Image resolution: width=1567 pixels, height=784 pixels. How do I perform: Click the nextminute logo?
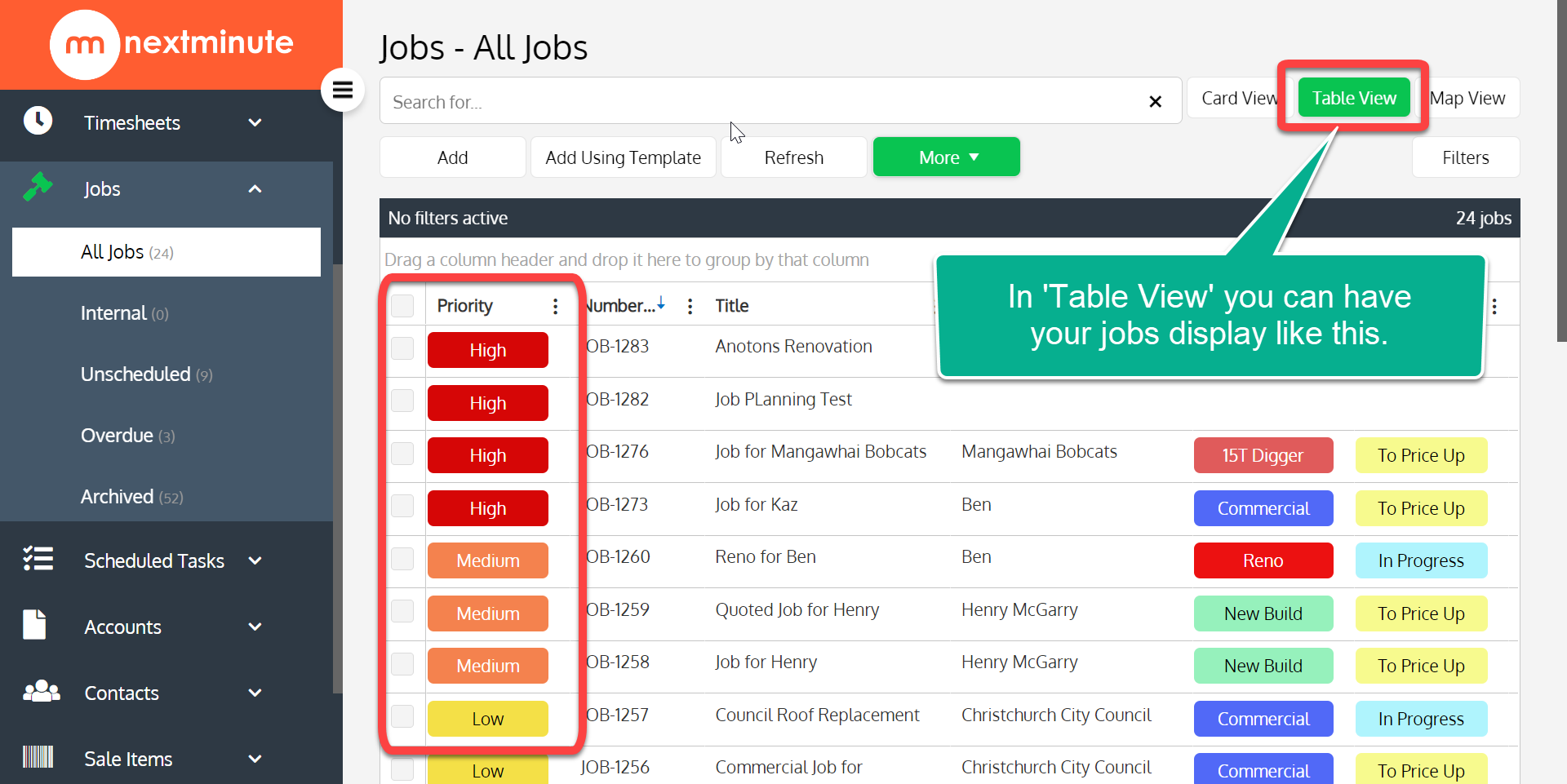pyautogui.click(x=171, y=44)
